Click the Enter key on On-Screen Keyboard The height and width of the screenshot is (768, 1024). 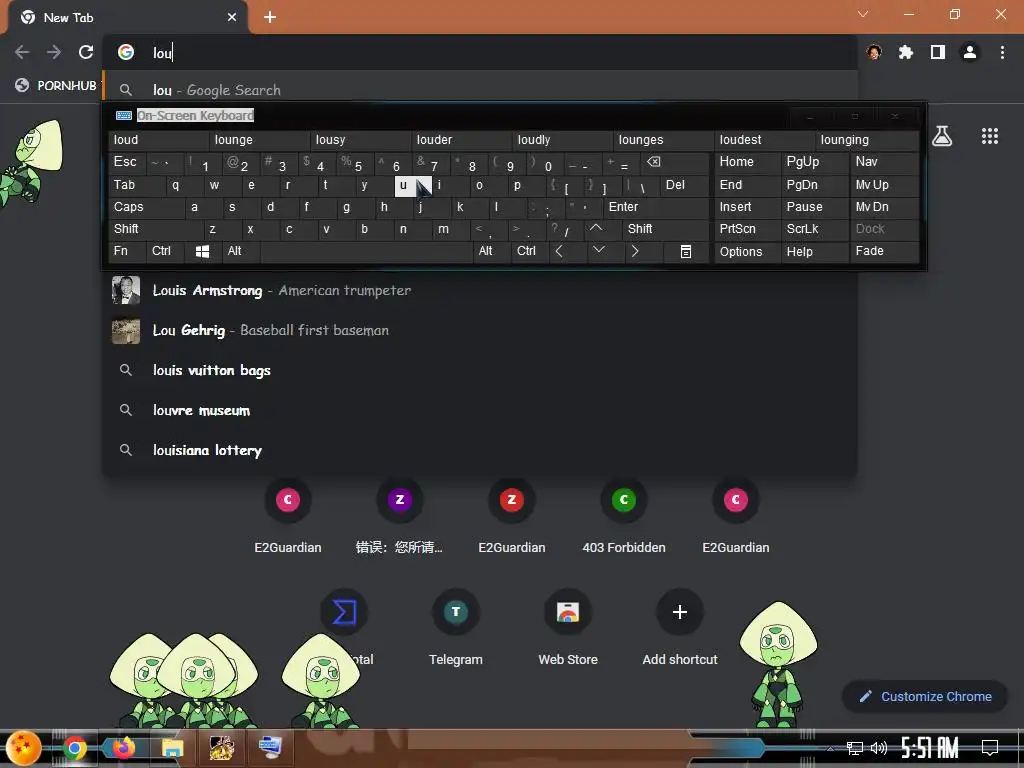coord(656,207)
